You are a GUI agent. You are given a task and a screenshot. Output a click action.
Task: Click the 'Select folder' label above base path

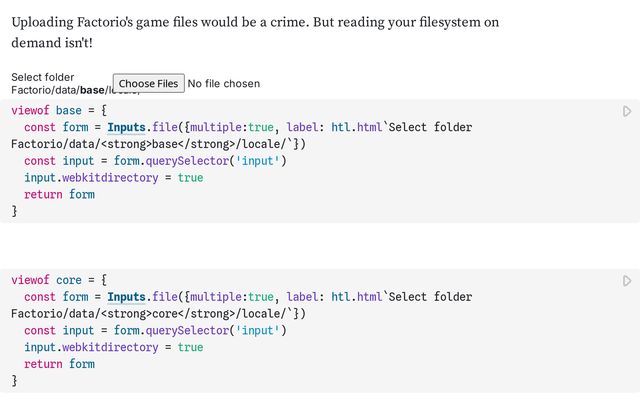[42, 77]
